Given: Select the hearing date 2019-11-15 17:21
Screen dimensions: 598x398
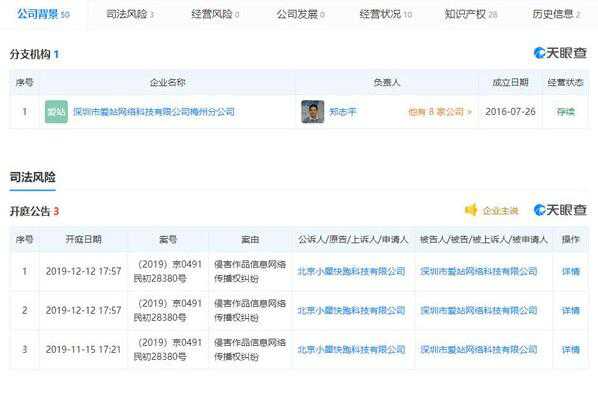Looking at the screenshot, I should tap(83, 349).
